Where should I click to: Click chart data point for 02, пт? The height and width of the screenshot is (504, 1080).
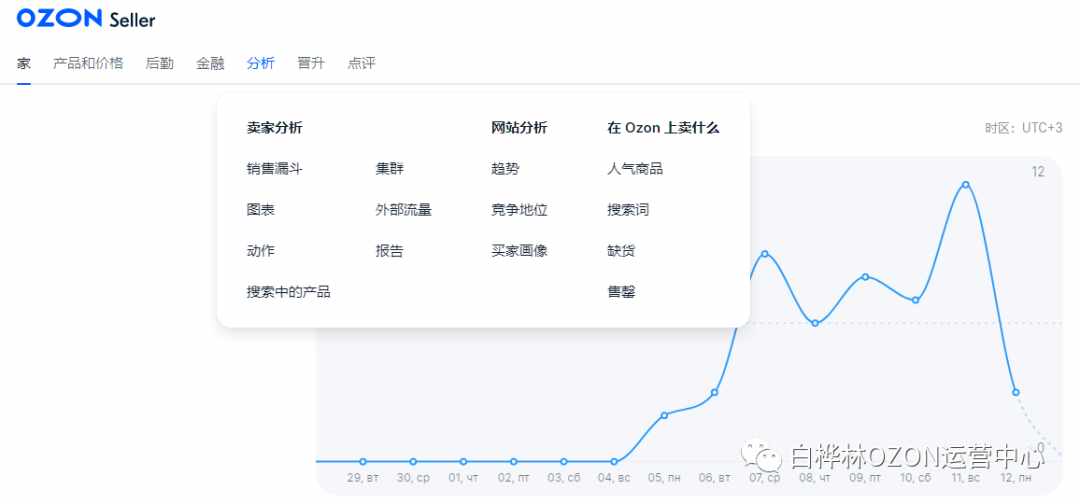tap(514, 461)
